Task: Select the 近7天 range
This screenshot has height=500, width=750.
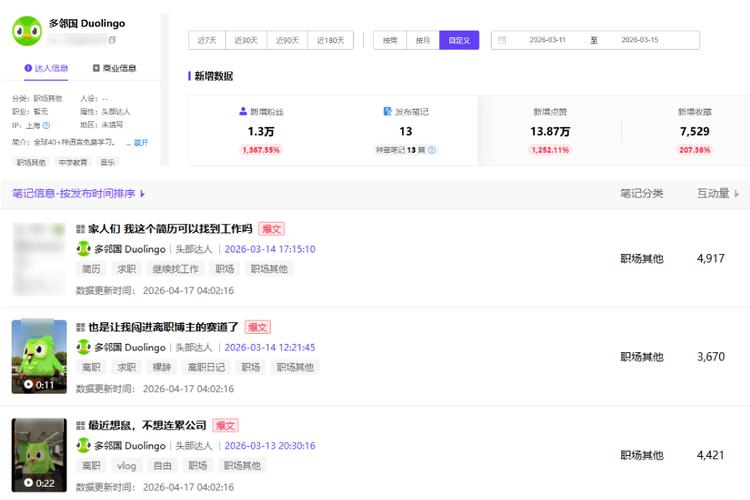Action: click(x=207, y=40)
